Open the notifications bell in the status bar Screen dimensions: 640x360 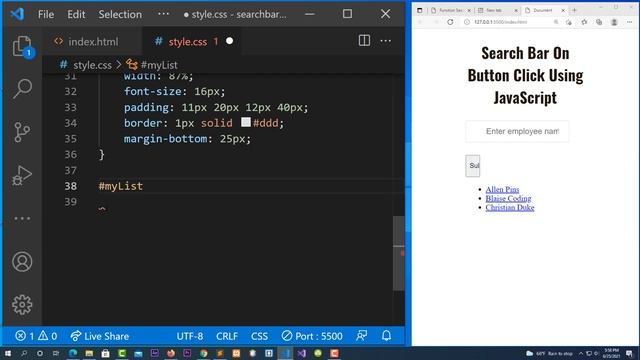(x=386, y=336)
